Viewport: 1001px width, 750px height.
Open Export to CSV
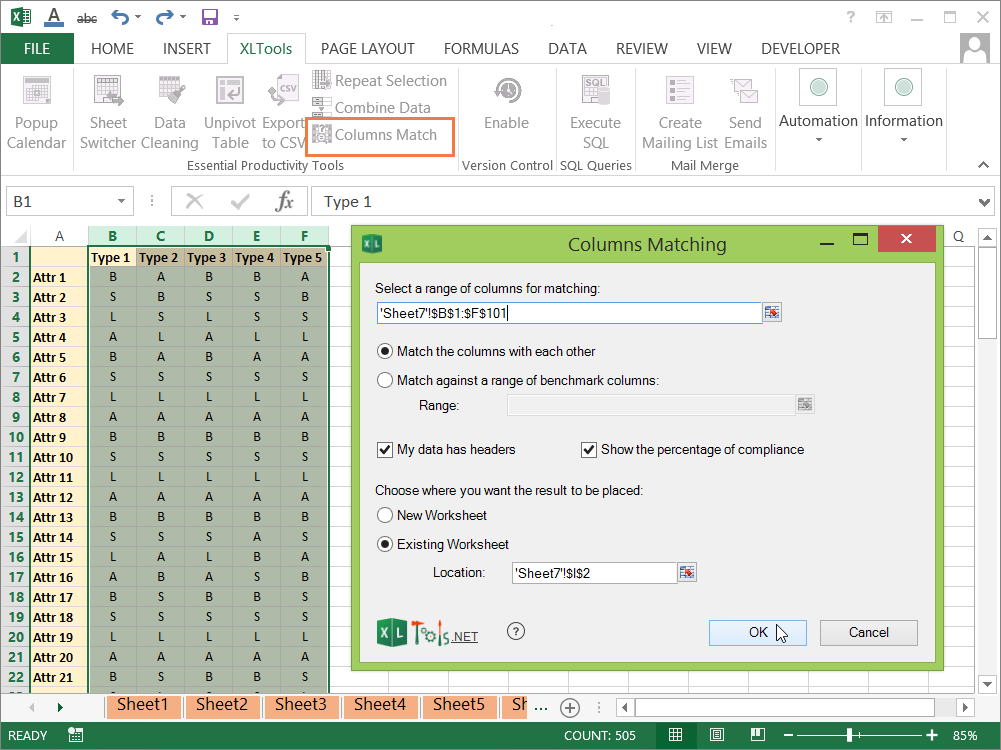[283, 112]
